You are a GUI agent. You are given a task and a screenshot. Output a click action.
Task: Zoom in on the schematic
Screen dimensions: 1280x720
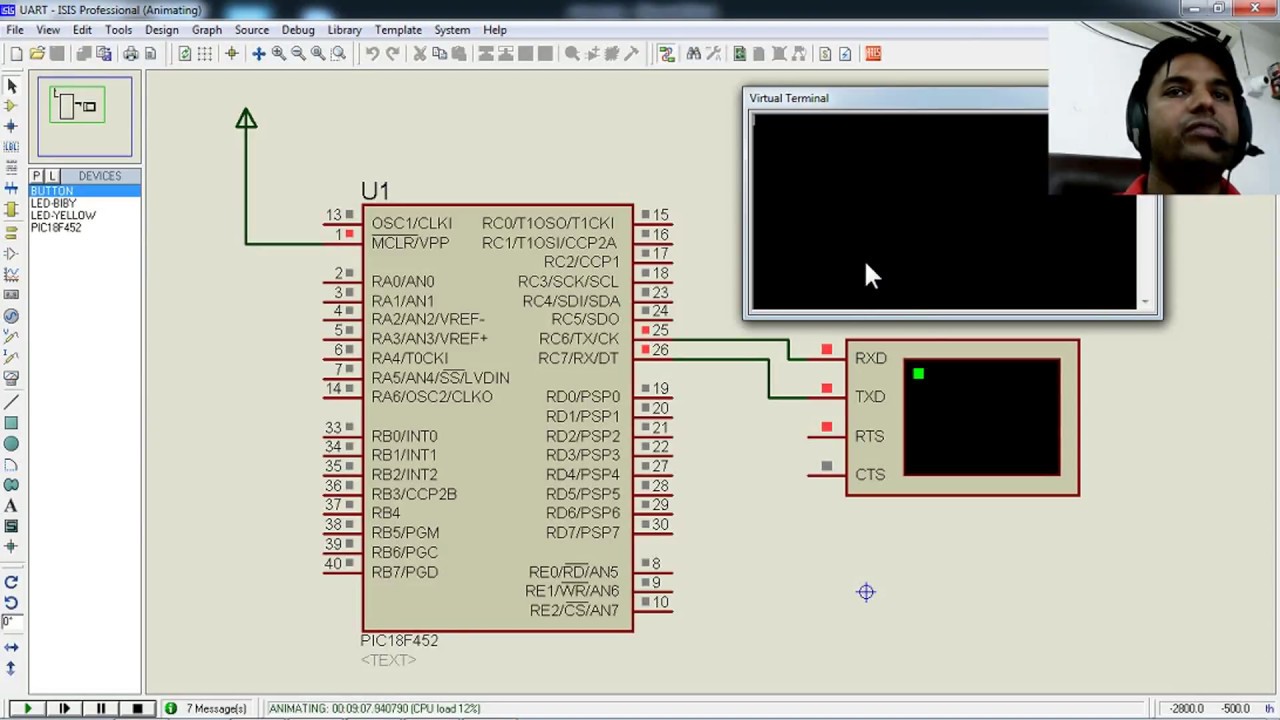coord(278,53)
